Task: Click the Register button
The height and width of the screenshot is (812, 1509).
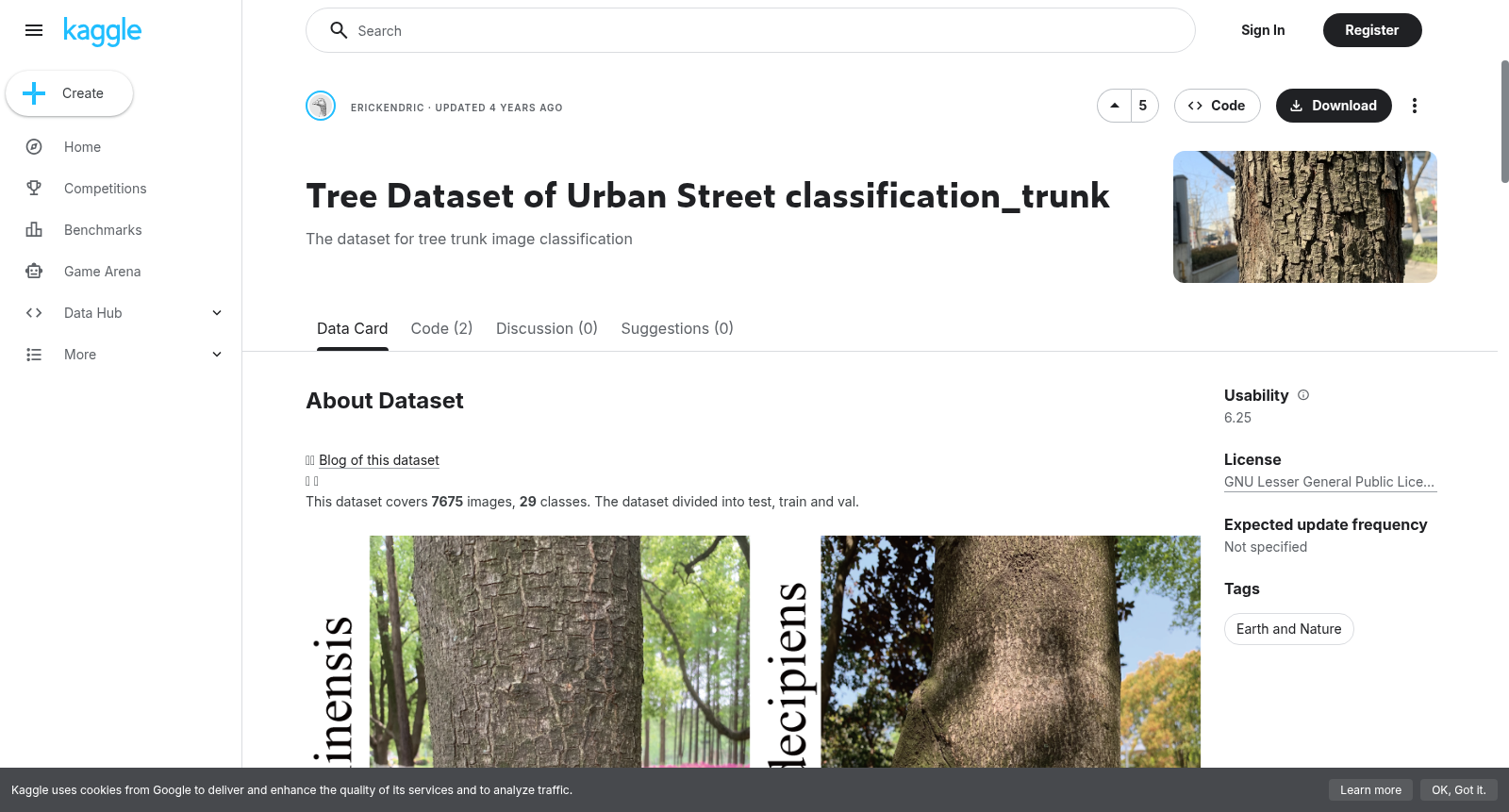Action: tap(1372, 30)
